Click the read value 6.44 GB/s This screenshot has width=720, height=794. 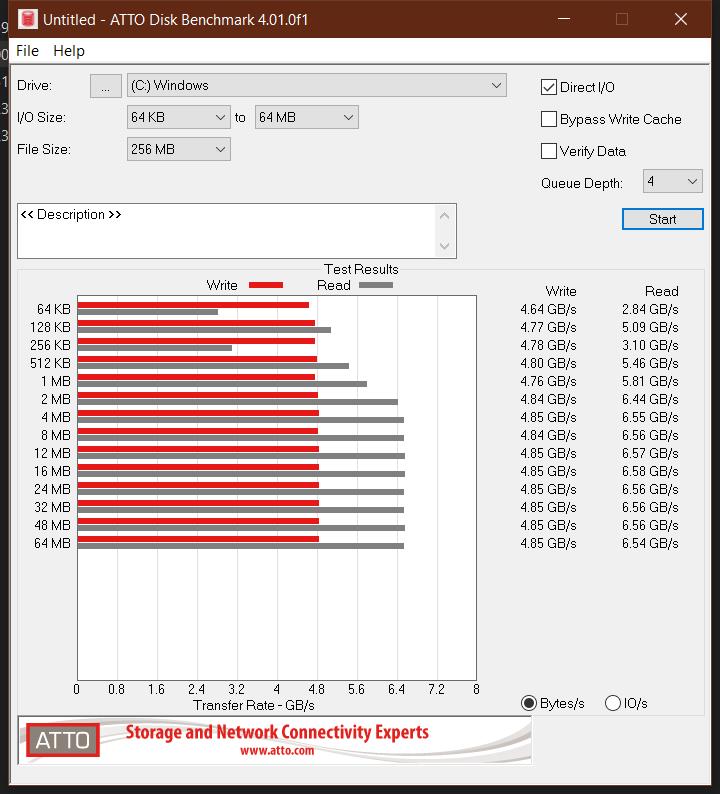click(x=650, y=399)
